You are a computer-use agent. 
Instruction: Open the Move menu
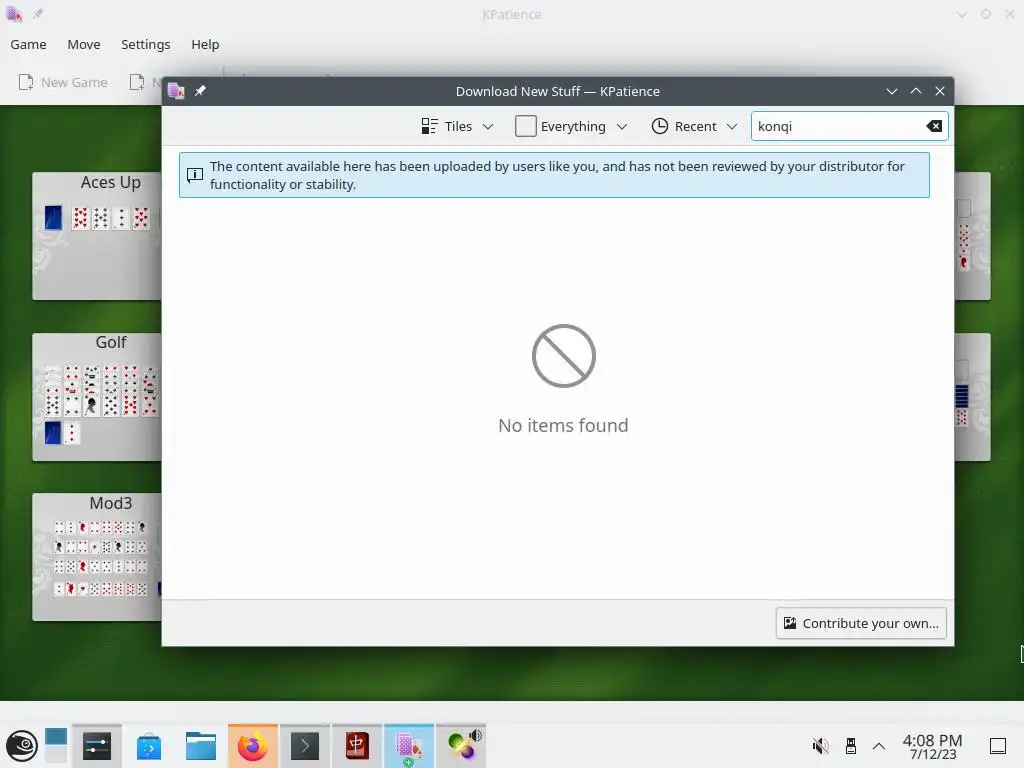tap(84, 44)
